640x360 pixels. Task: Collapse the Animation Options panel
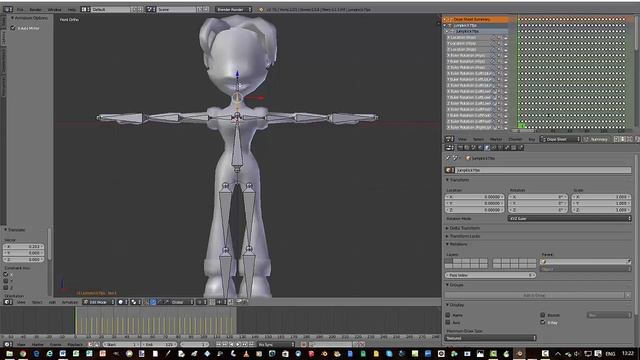[29, 18]
